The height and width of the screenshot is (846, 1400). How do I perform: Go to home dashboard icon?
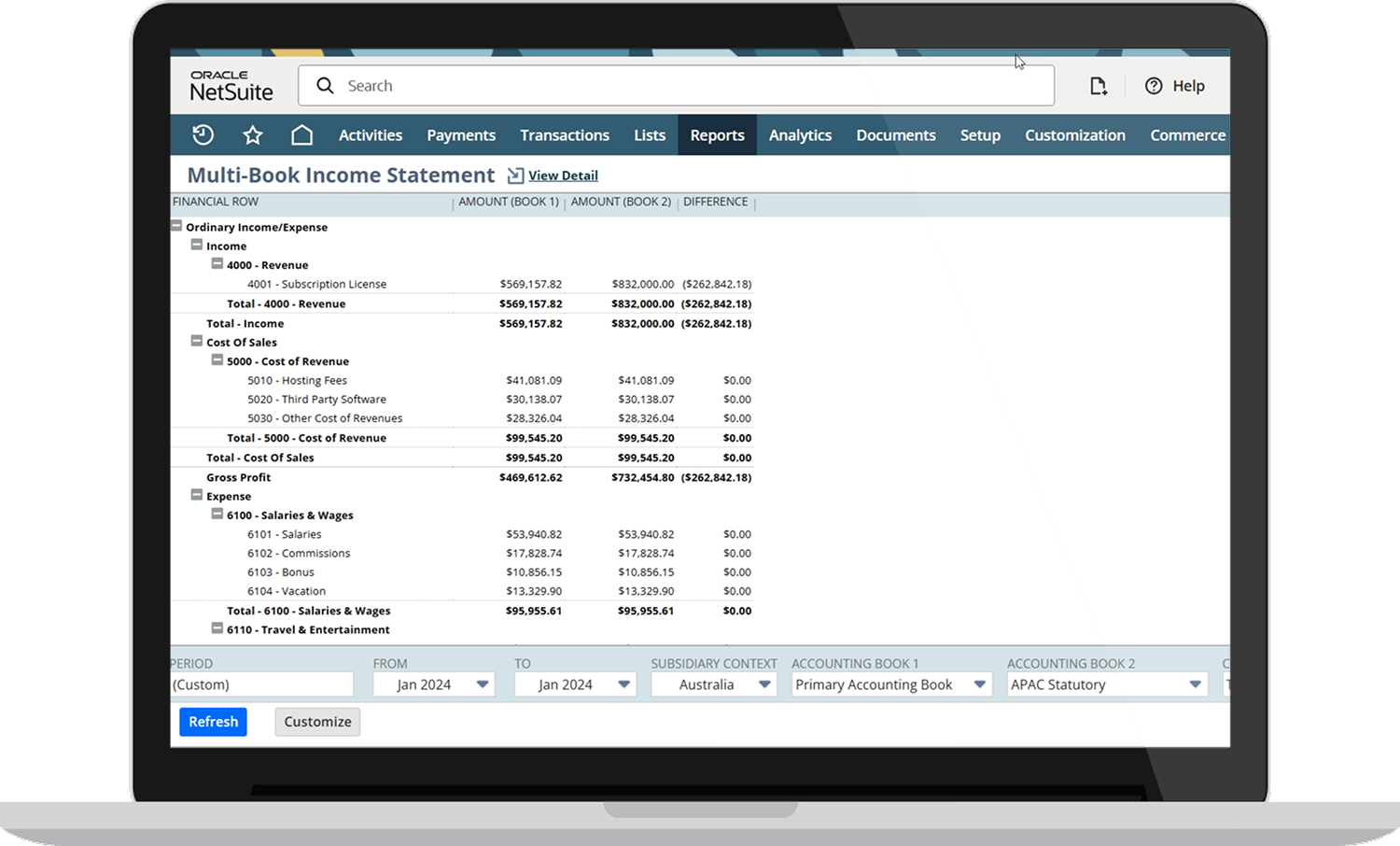(x=301, y=134)
